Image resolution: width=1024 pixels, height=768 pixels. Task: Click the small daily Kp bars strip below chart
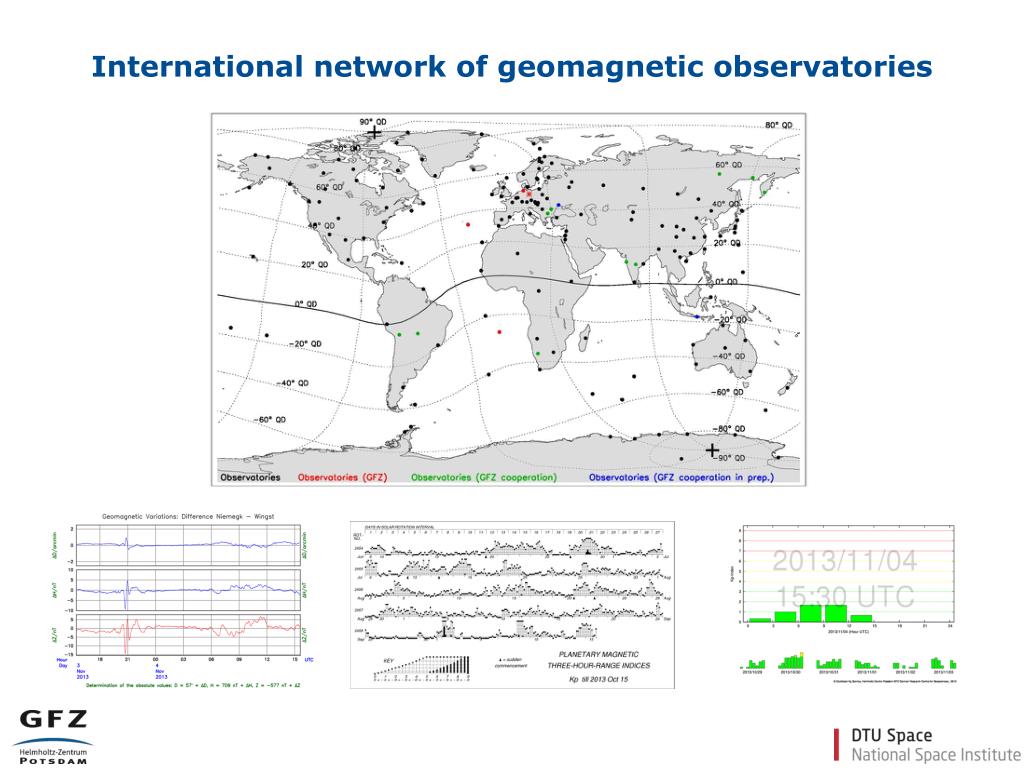(849, 662)
